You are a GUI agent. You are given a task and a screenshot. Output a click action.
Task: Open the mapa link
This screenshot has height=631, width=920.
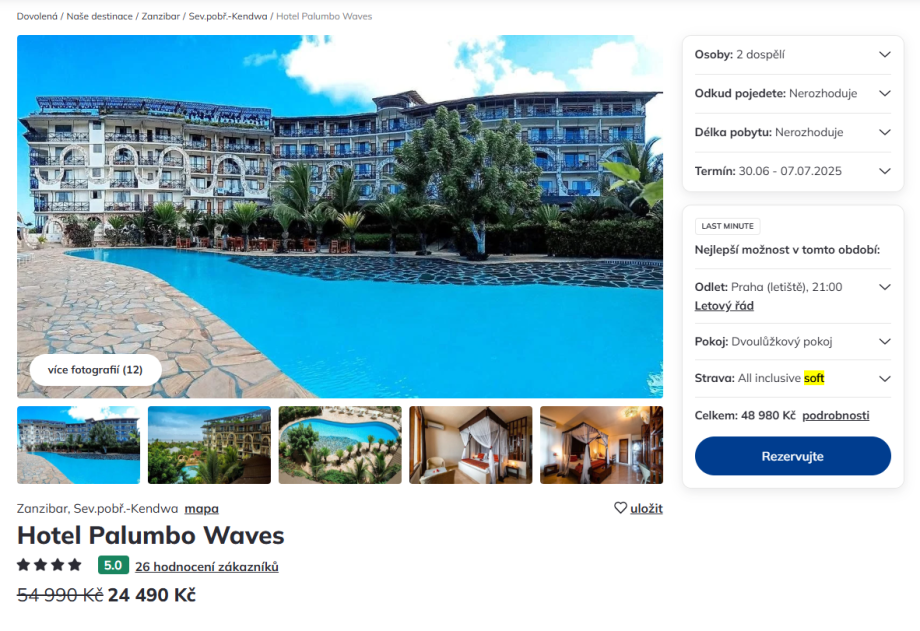click(x=201, y=509)
